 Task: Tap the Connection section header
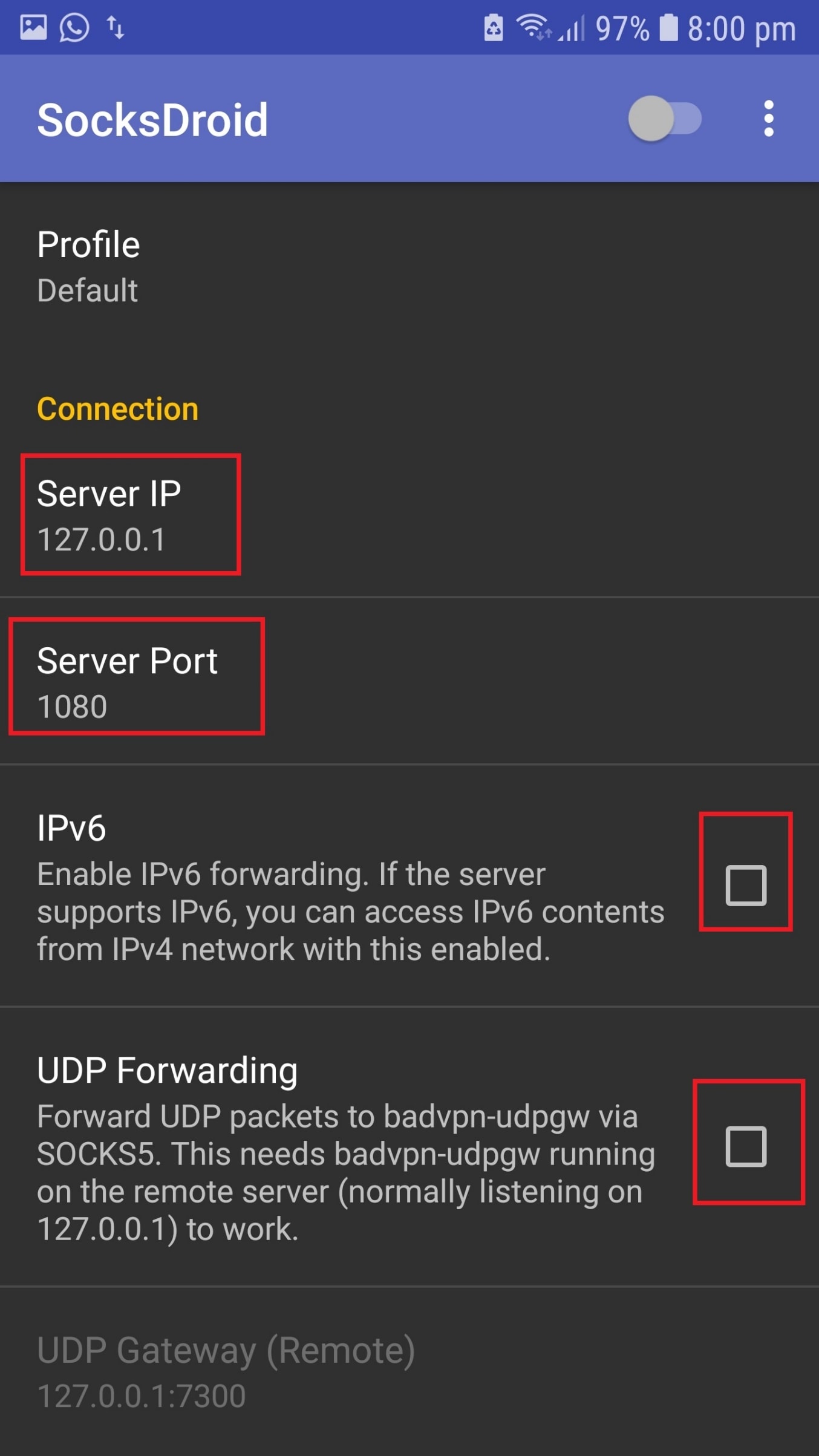118,409
